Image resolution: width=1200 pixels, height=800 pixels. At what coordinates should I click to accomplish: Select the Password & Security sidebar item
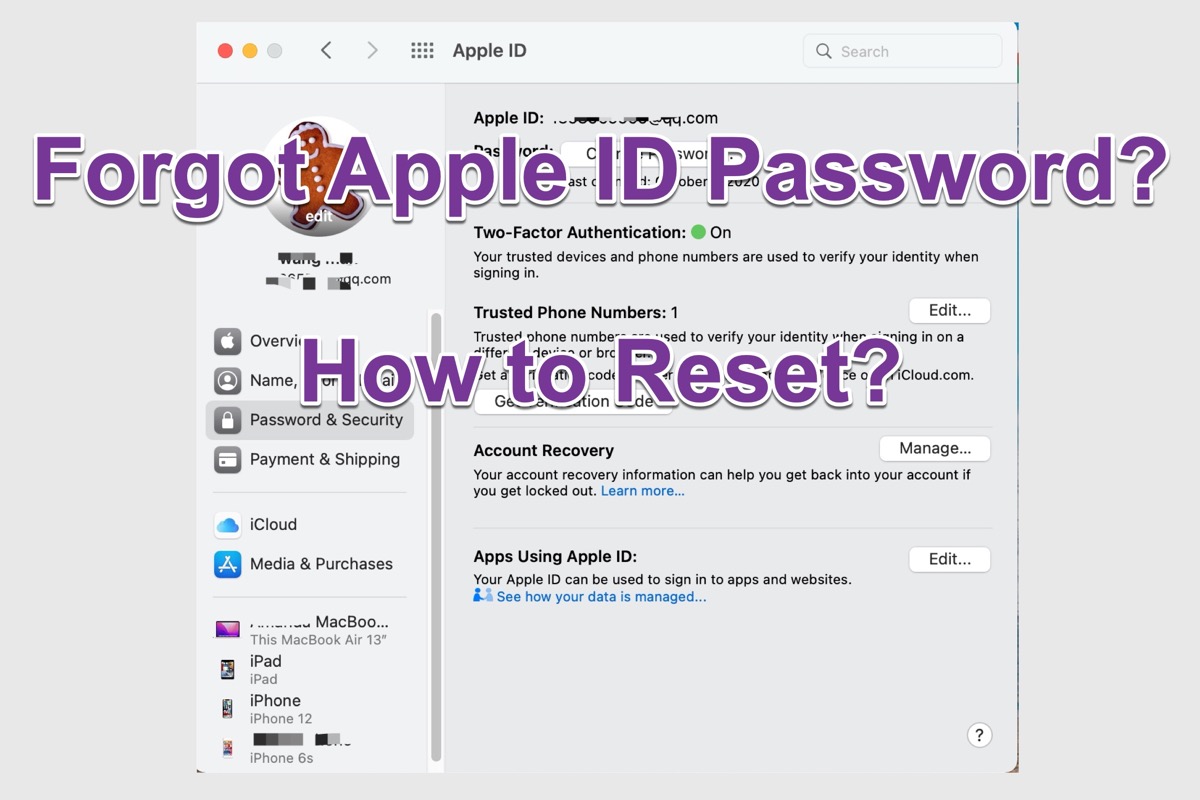click(x=325, y=420)
